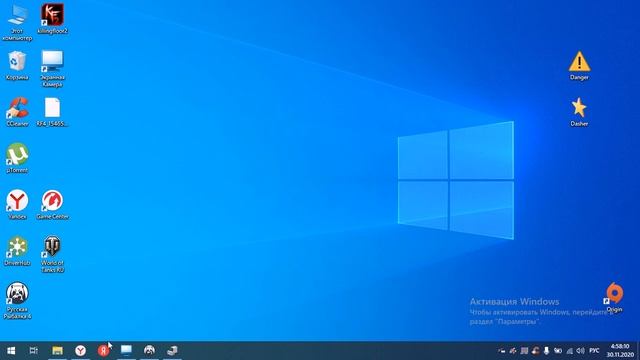Screen dimensions: 640x360
Task: Click the last pinned taskbar app icon
Action: coord(172,351)
